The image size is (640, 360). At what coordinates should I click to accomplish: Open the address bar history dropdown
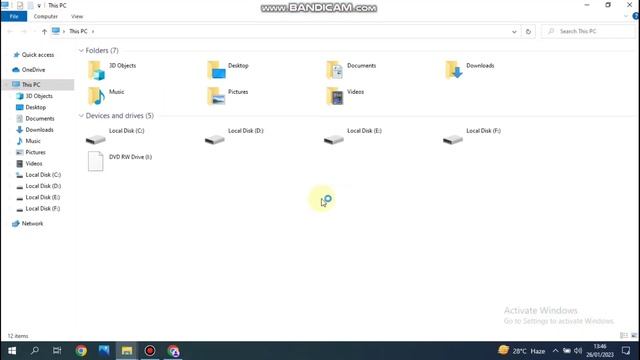[514, 31]
